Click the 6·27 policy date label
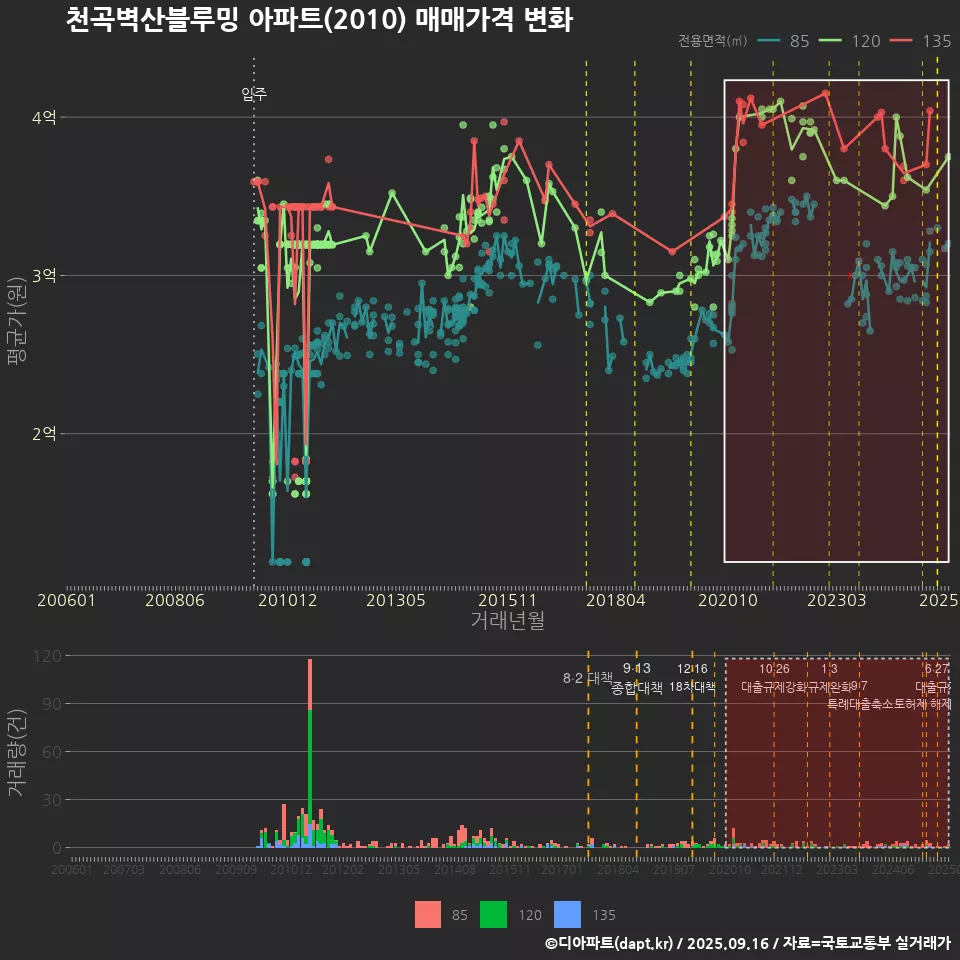 tap(937, 669)
